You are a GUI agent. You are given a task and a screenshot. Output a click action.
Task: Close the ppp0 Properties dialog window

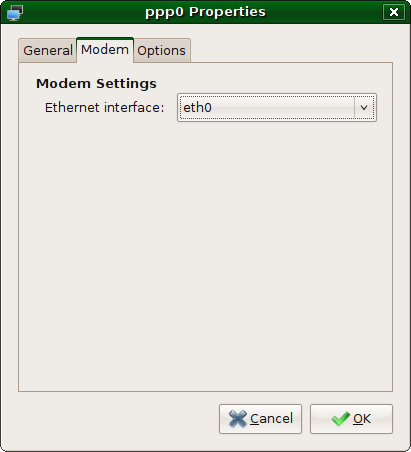394,12
